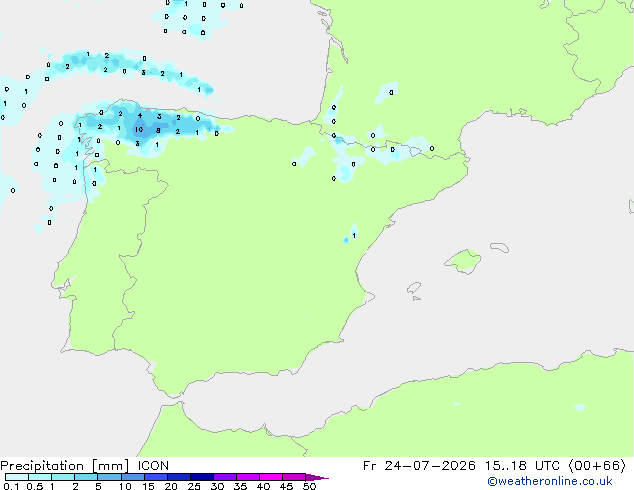Click legend tick label '35'
Image resolution: width=634 pixels, height=490 pixels.
pyautogui.click(x=240, y=486)
